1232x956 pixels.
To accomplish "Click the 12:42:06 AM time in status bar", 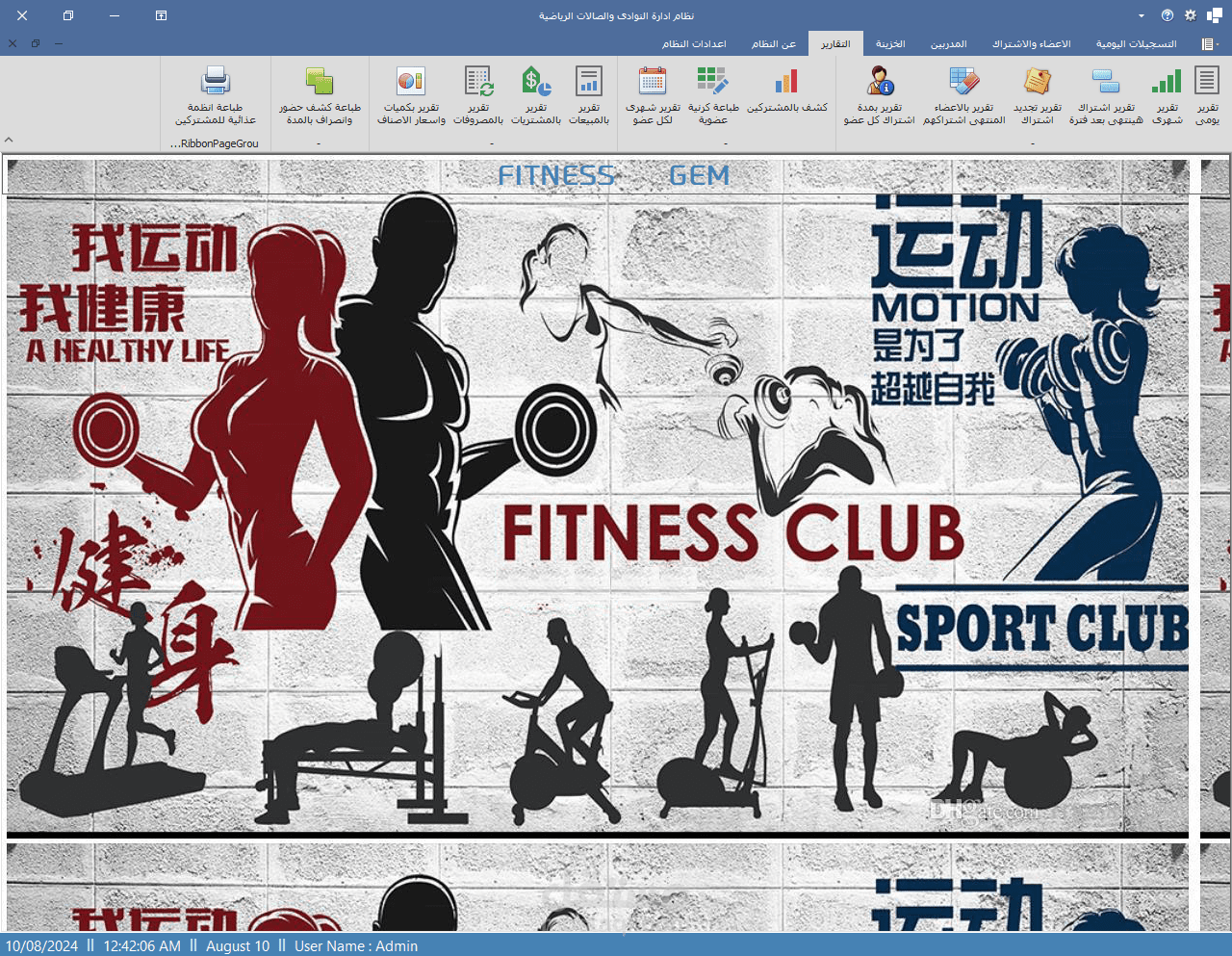I will click(141, 946).
